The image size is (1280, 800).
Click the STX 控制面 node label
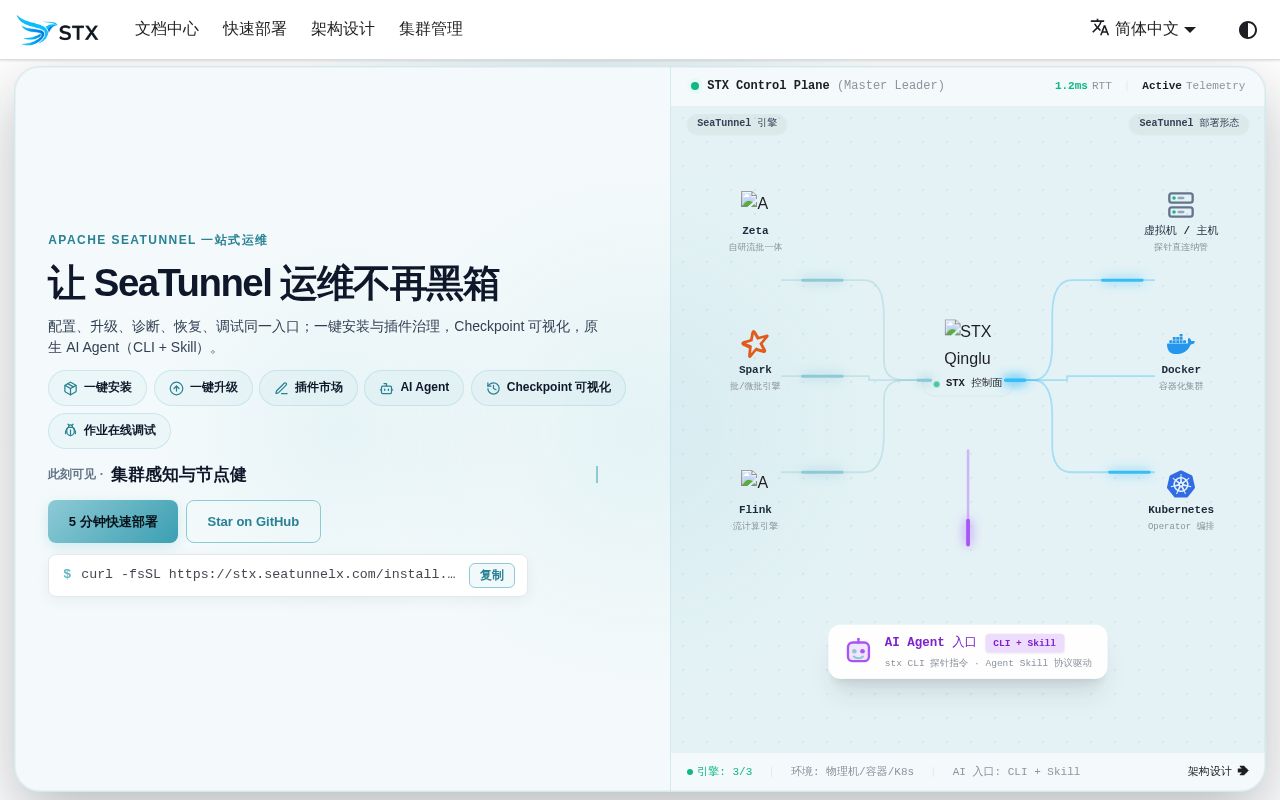[x=968, y=383]
